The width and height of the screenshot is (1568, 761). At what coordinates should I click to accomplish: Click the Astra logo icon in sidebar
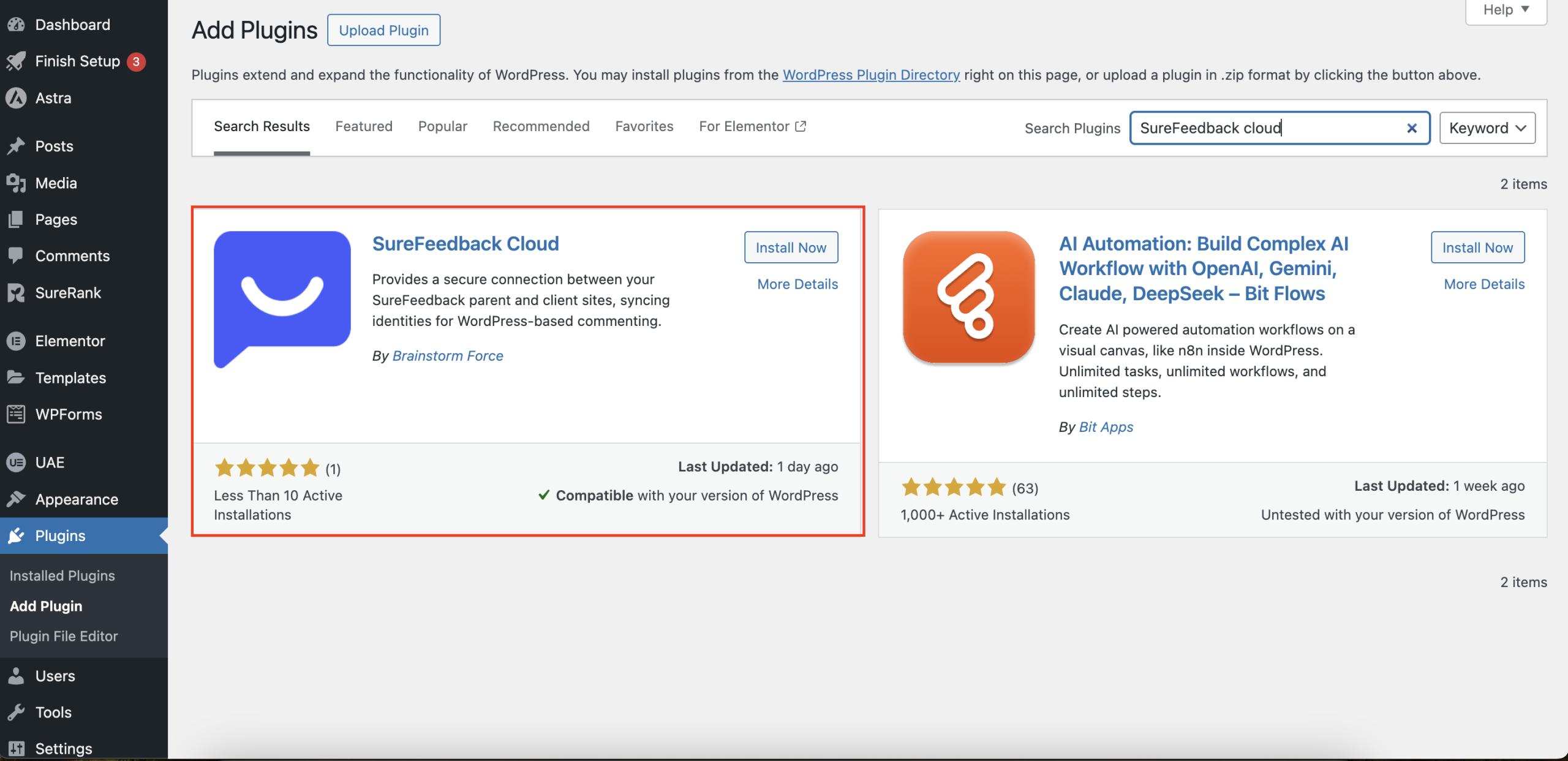[x=16, y=98]
